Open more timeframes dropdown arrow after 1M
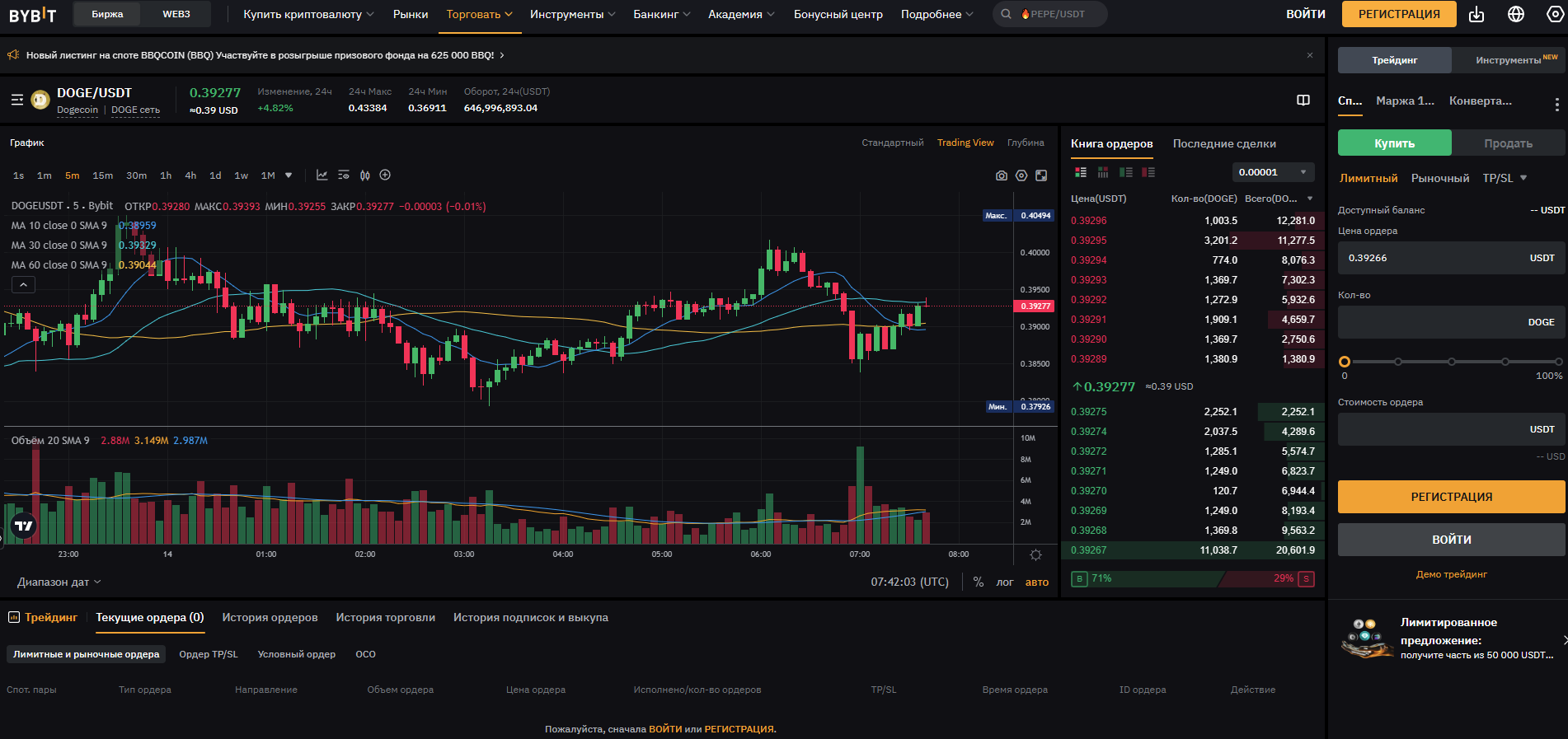 (289, 175)
